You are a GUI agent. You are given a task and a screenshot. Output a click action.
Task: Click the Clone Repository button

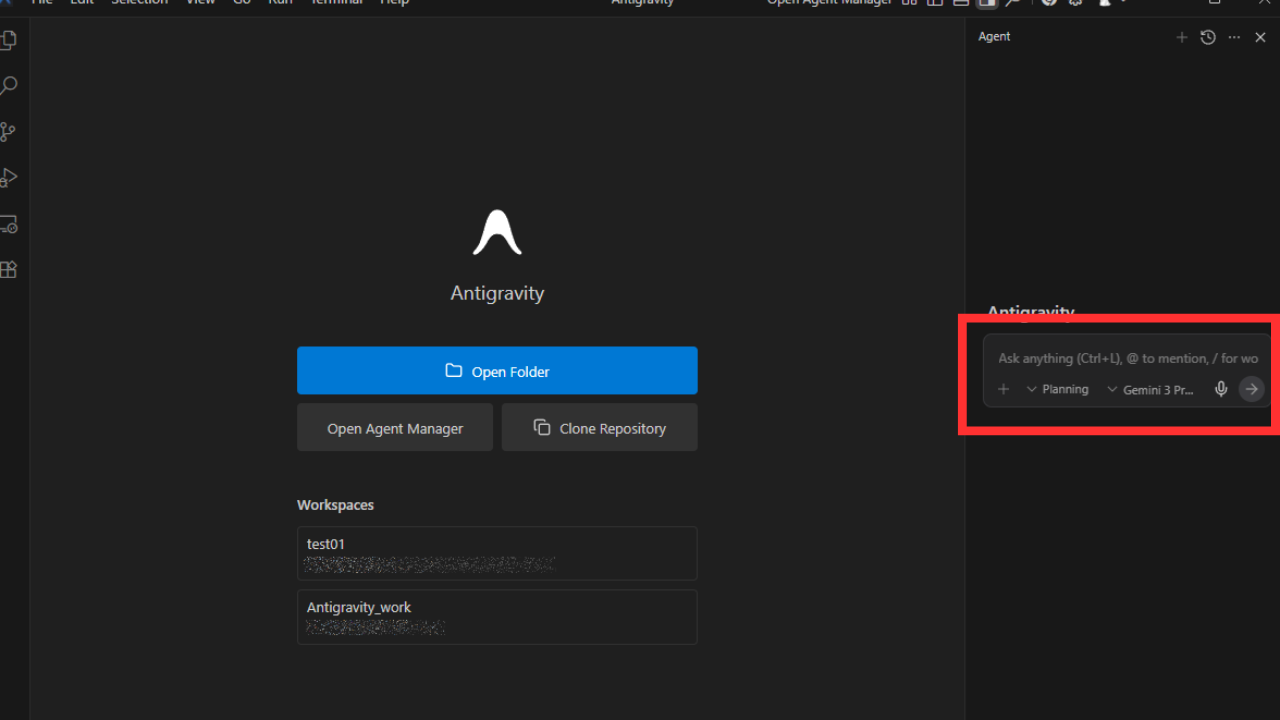599,428
